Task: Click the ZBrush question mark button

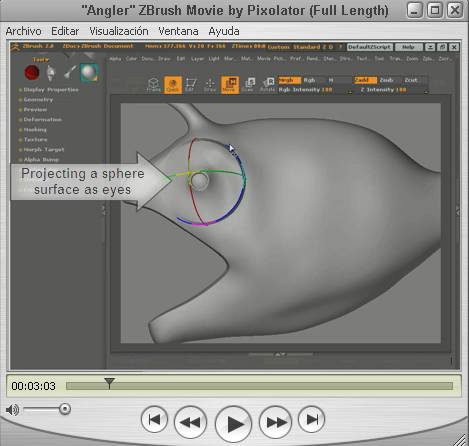Action: click(340, 47)
